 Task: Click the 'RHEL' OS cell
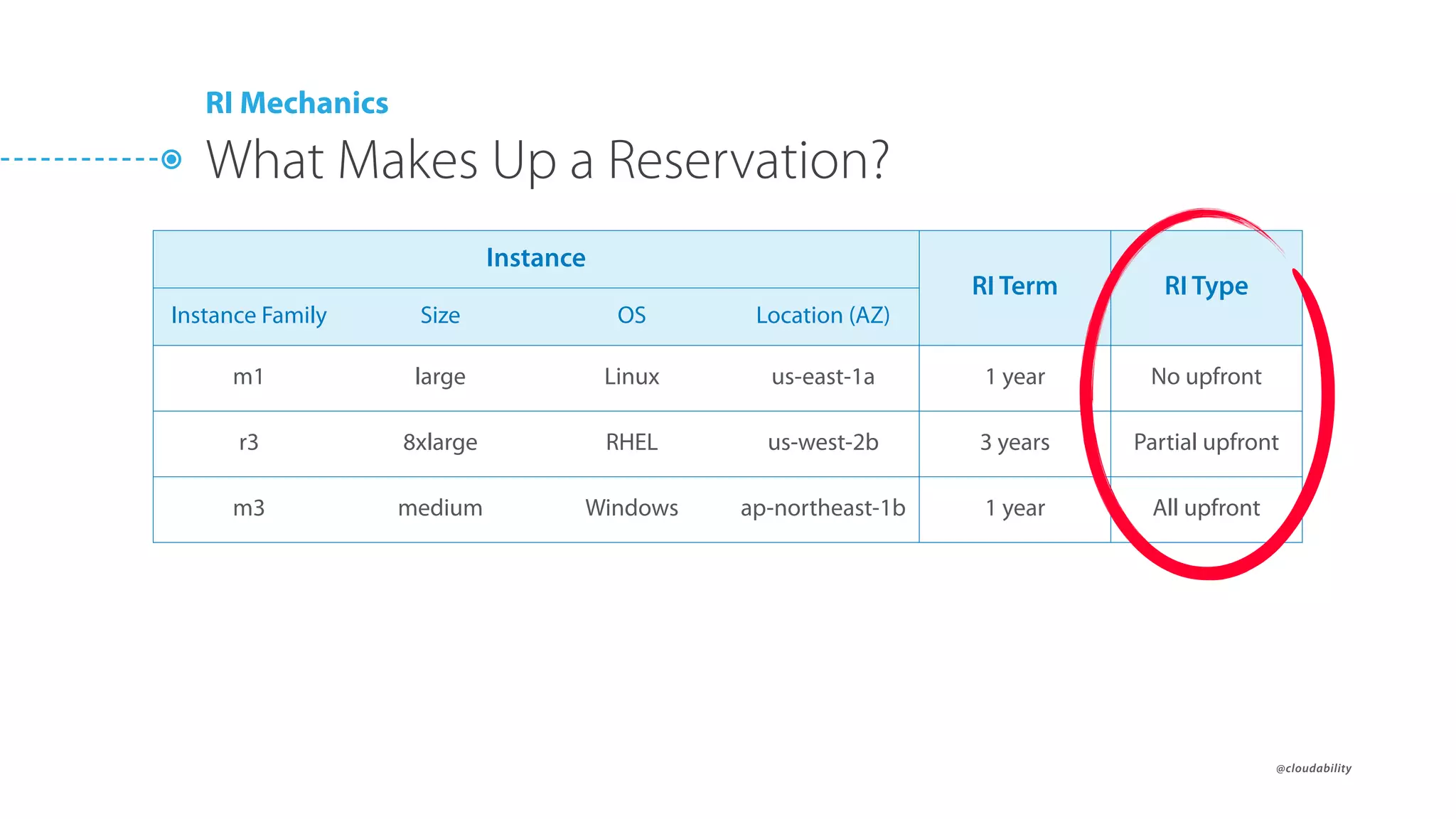point(631,442)
